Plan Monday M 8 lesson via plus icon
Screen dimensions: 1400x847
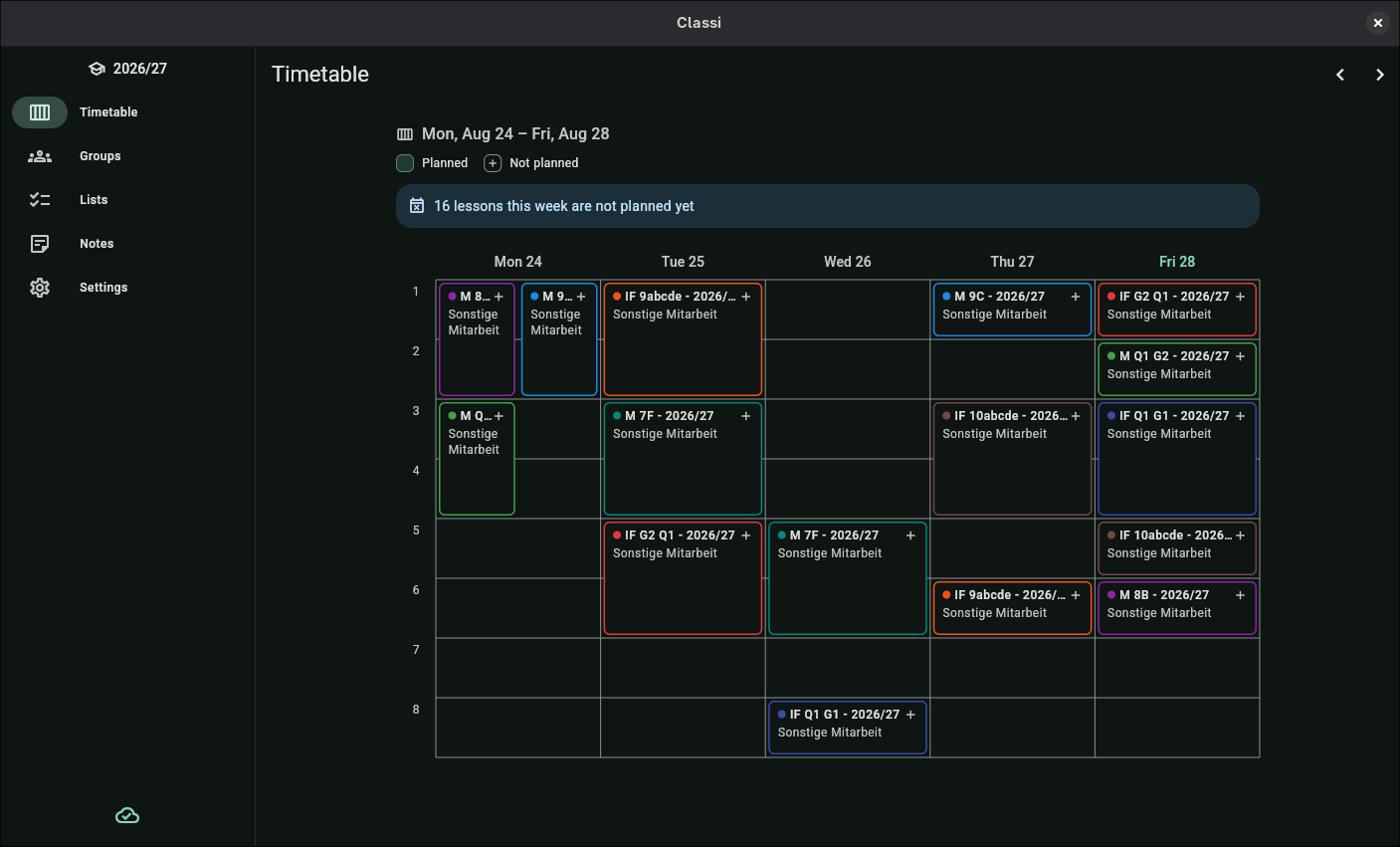(x=500, y=297)
